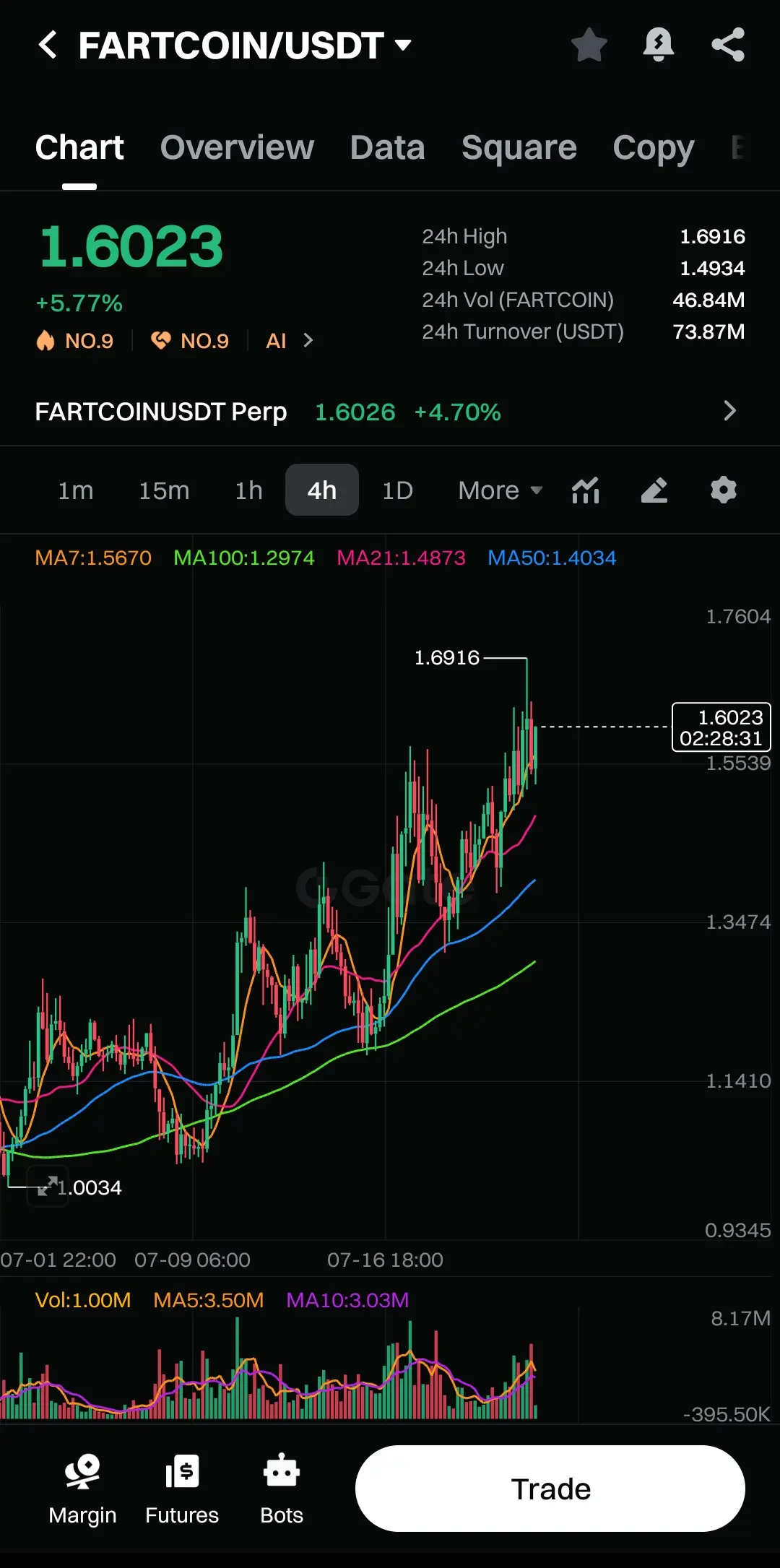
Task: Tap the MA21:1.4873 indicator label
Action: [401, 558]
